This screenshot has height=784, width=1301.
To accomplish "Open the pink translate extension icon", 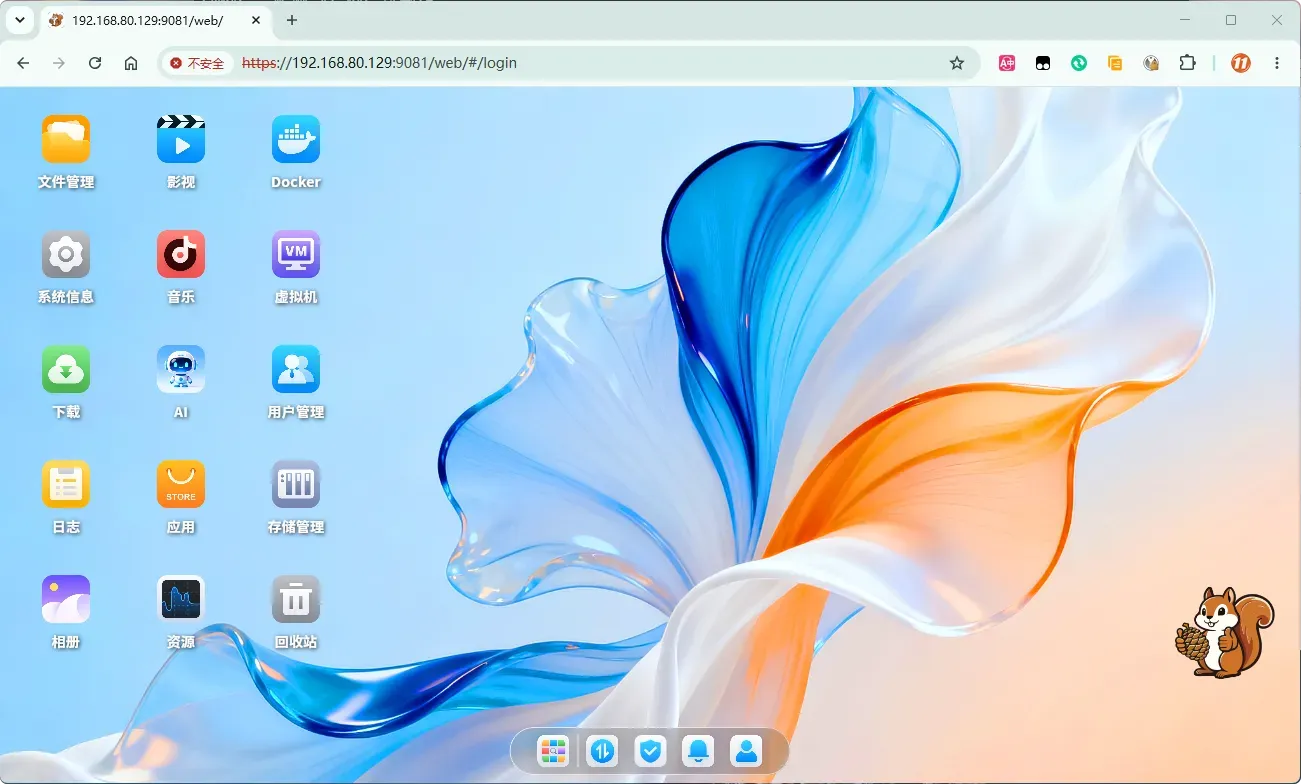I will (1007, 63).
